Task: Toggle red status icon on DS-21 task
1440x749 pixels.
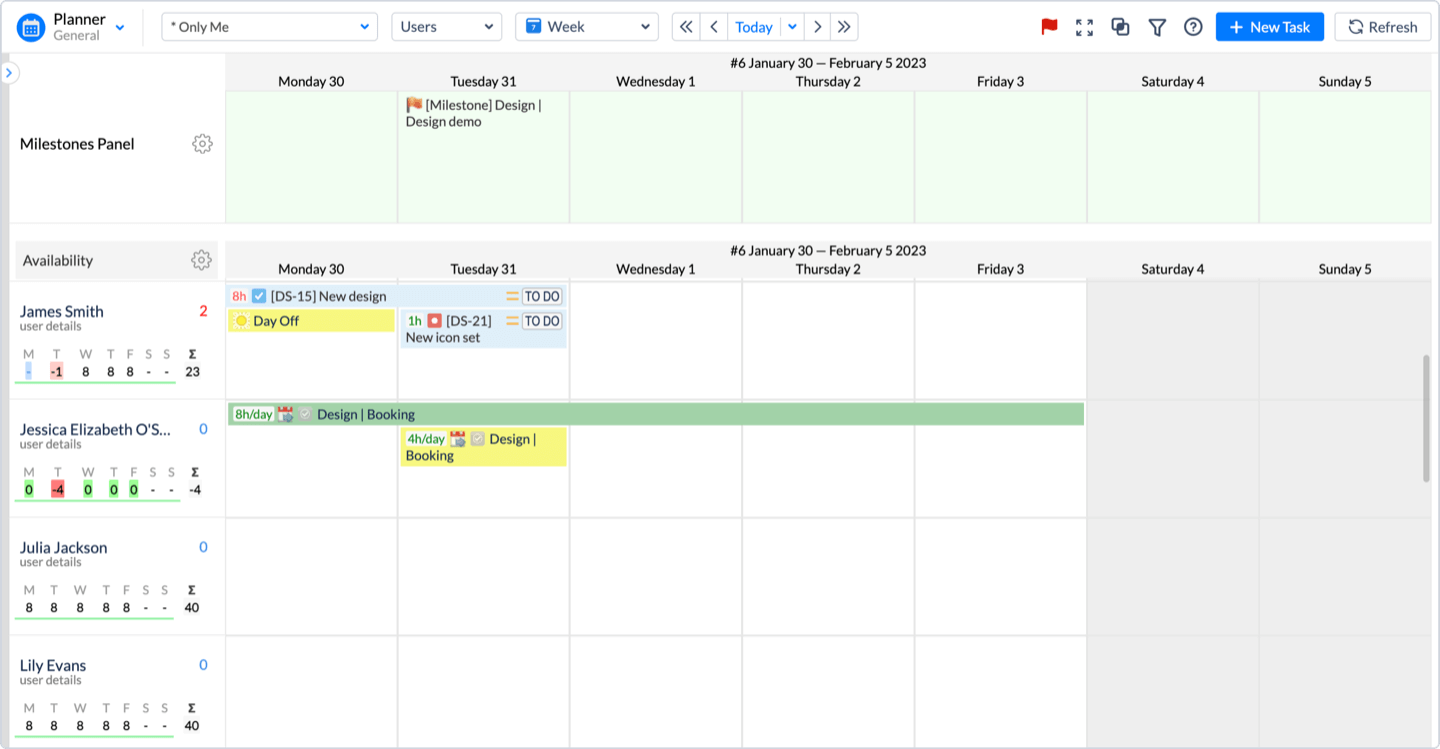Action: (x=434, y=321)
